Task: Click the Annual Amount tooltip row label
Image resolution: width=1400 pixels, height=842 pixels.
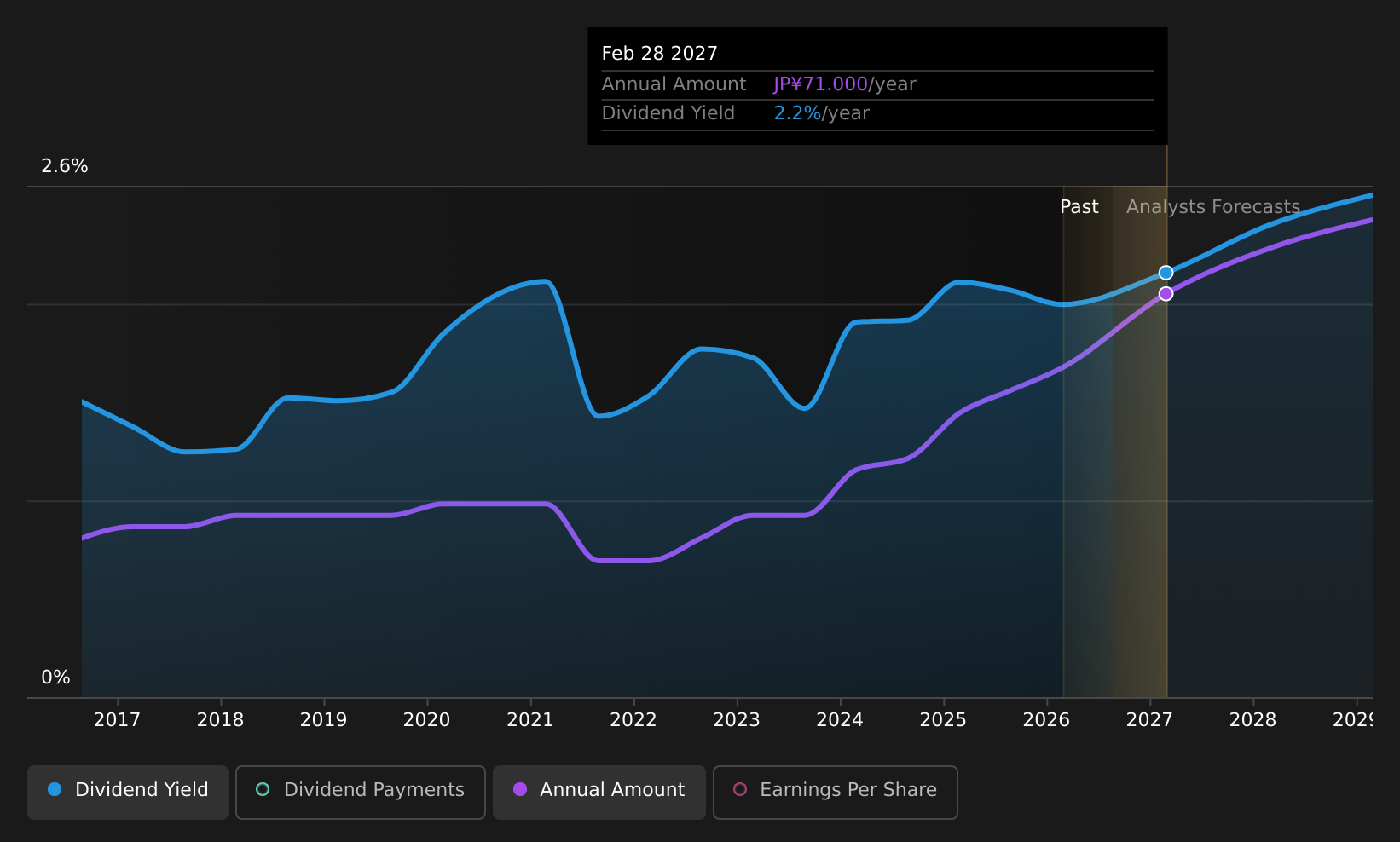Action: 674,84
